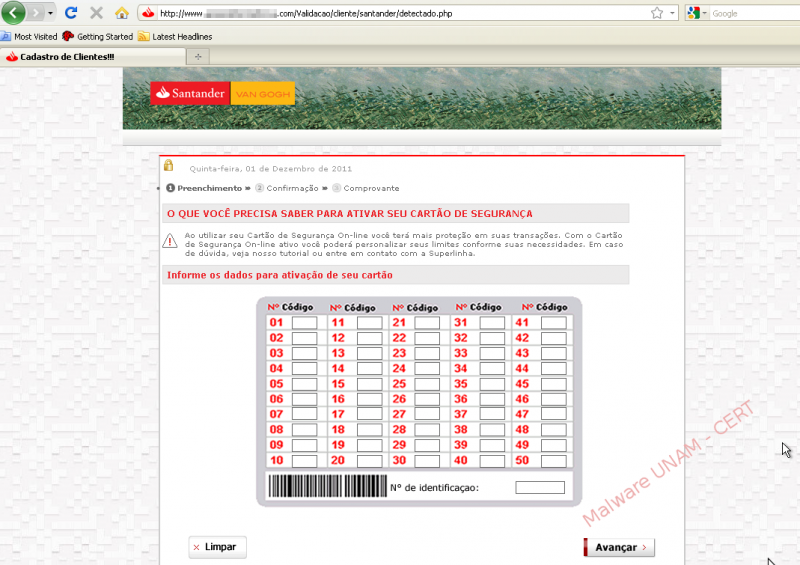Expand the URL bar history dropdown arrow
The width and height of the screenshot is (800, 565).
[x=673, y=13]
